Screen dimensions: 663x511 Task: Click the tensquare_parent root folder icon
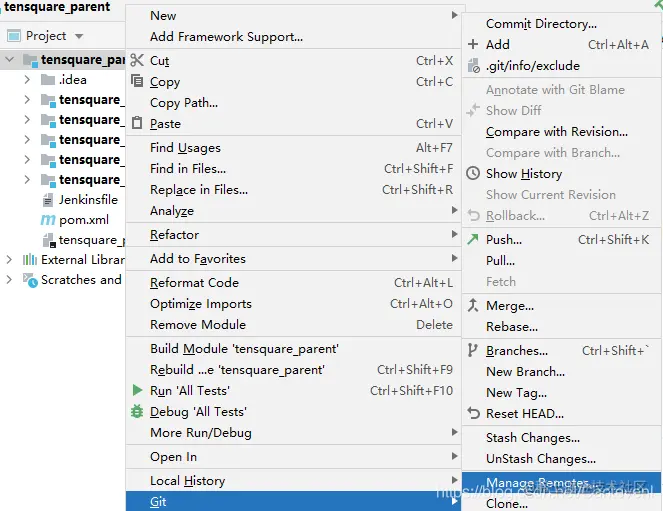30,60
